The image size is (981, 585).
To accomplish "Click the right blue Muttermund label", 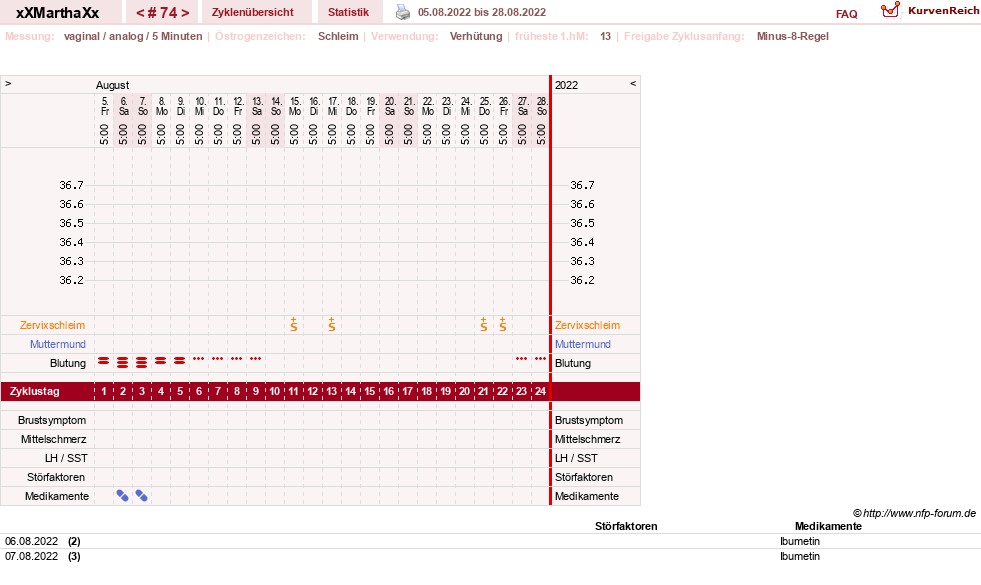I will [582, 344].
